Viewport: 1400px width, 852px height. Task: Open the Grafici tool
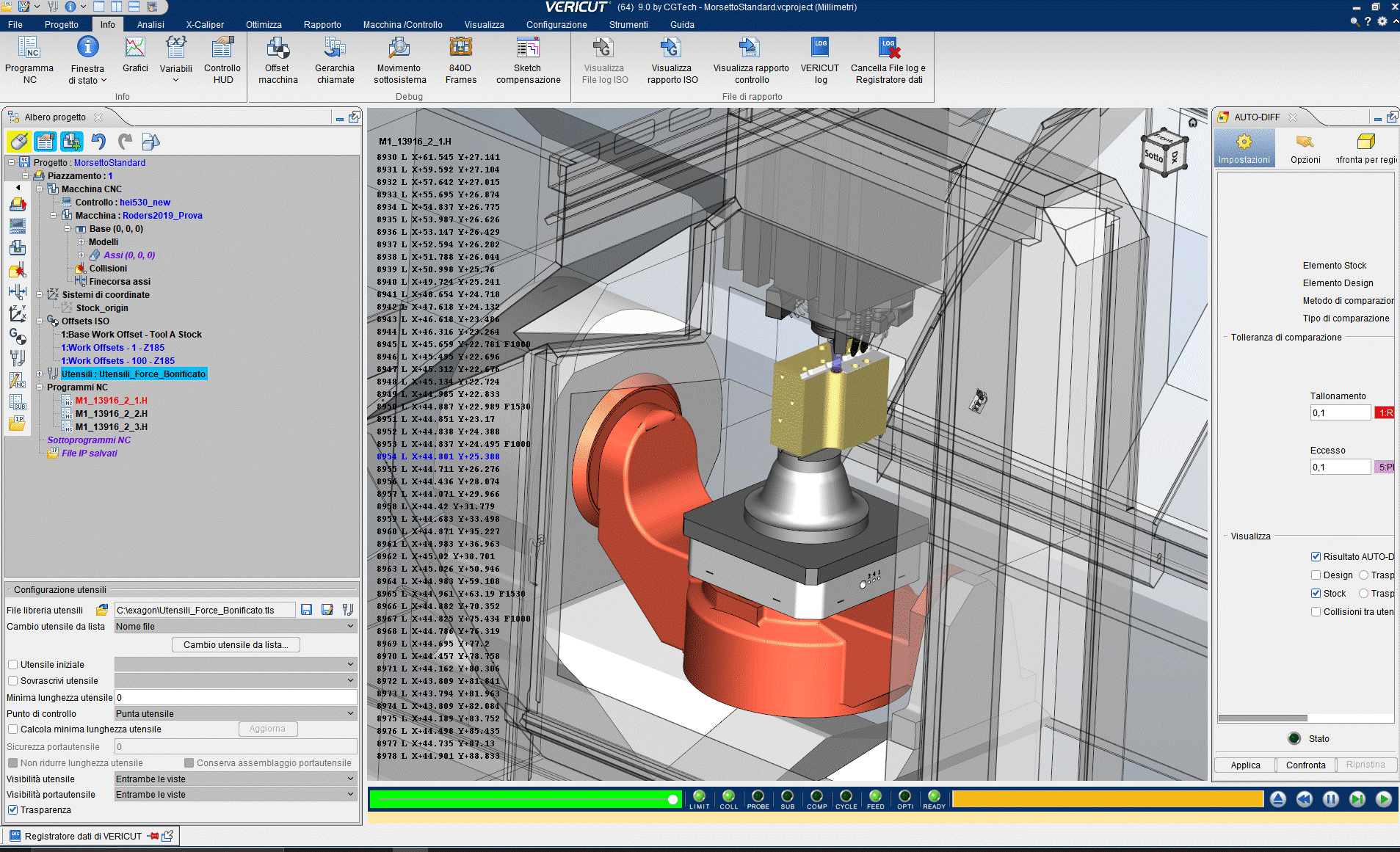click(135, 55)
